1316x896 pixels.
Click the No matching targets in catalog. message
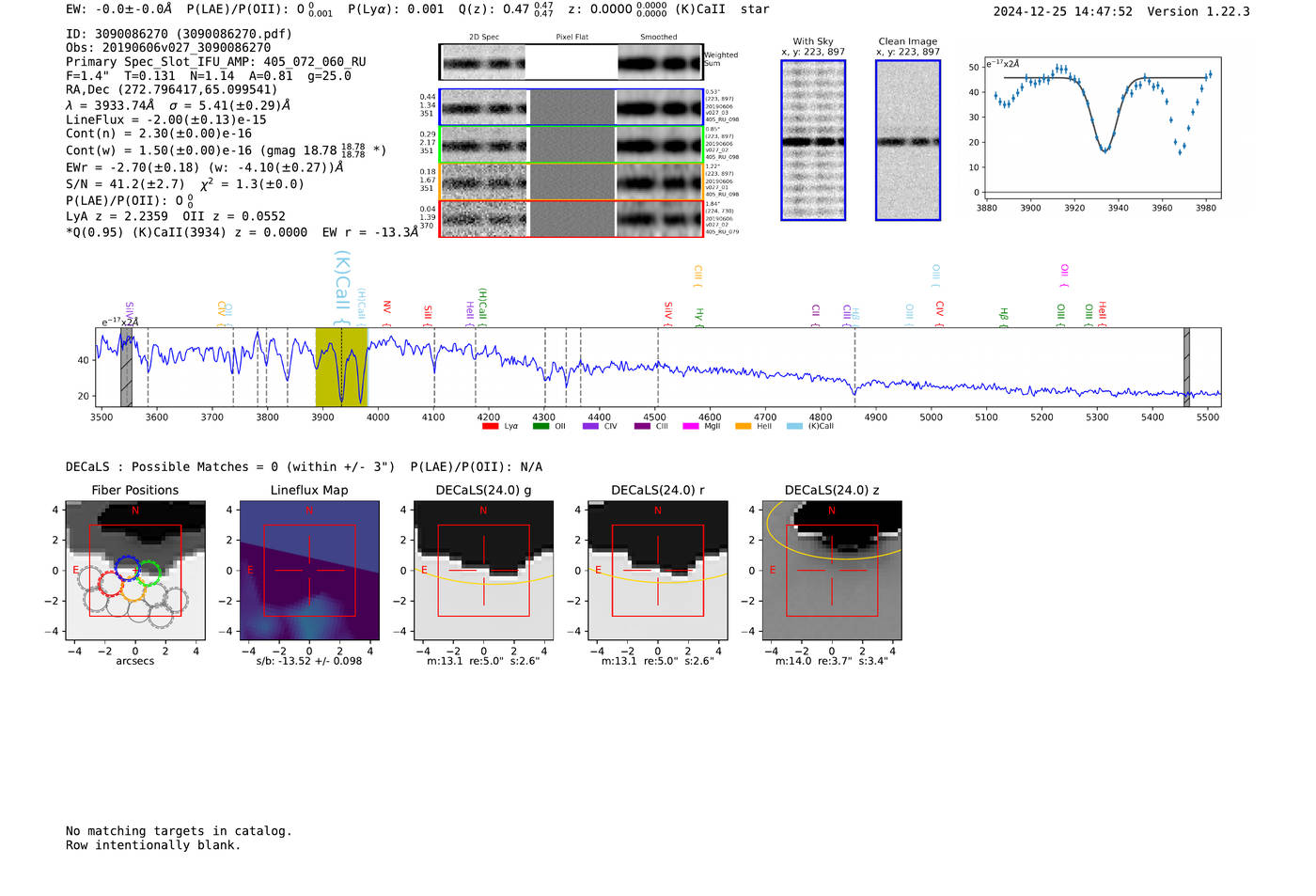pyautogui.click(x=179, y=831)
